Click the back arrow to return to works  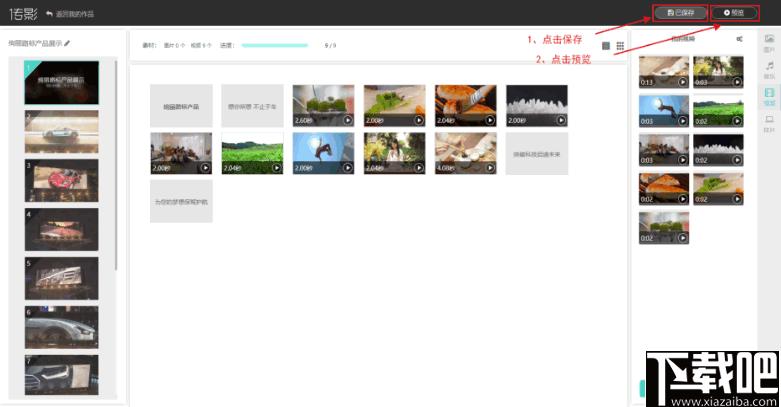pyautogui.click(x=49, y=14)
